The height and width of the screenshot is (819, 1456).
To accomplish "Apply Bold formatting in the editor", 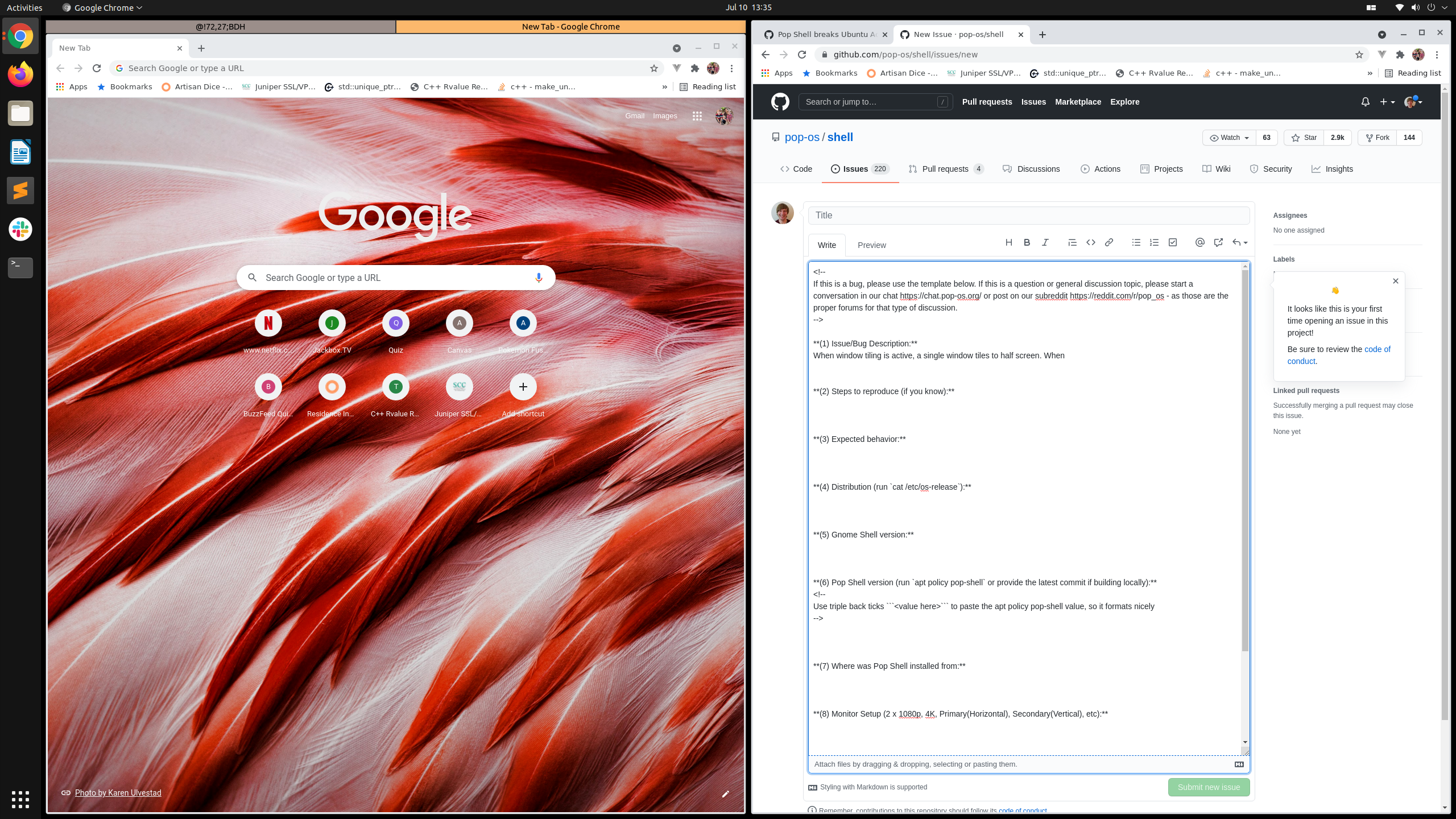I will (x=1026, y=242).
